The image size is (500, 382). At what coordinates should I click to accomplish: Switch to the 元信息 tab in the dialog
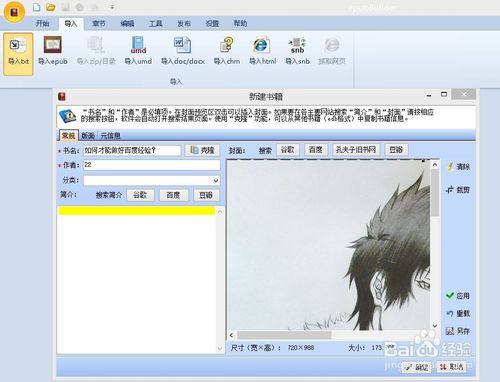coord(110,136)
